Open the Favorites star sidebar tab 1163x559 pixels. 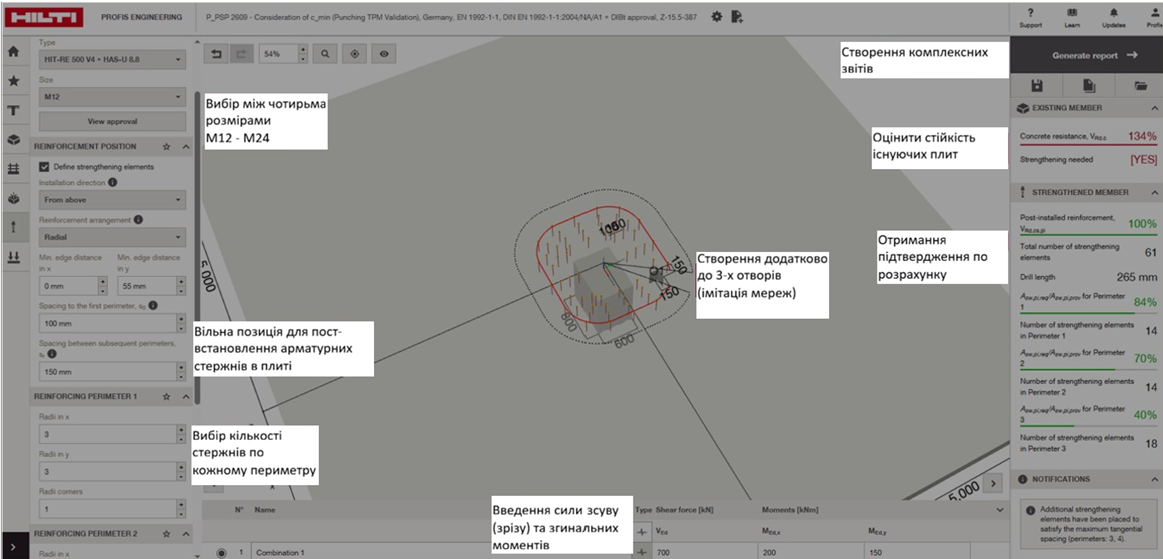coord(13,81)
